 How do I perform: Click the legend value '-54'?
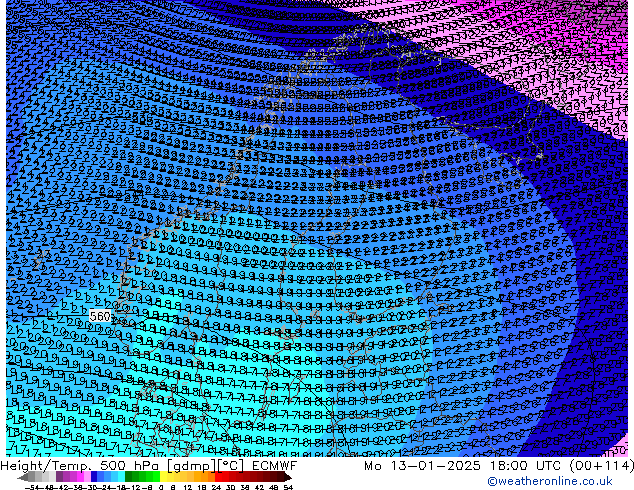(32, 488)
